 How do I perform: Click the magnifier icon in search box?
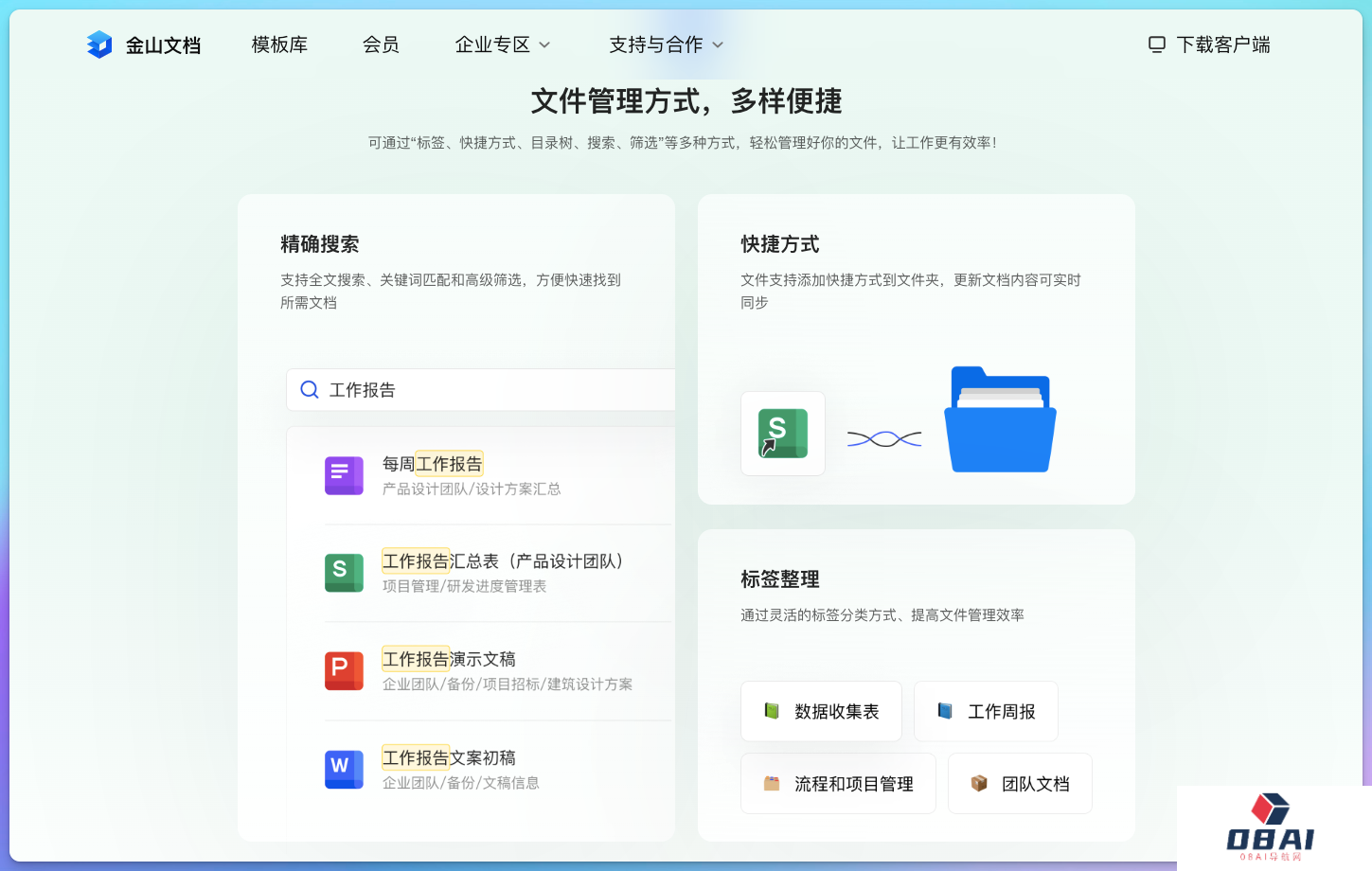310,390
